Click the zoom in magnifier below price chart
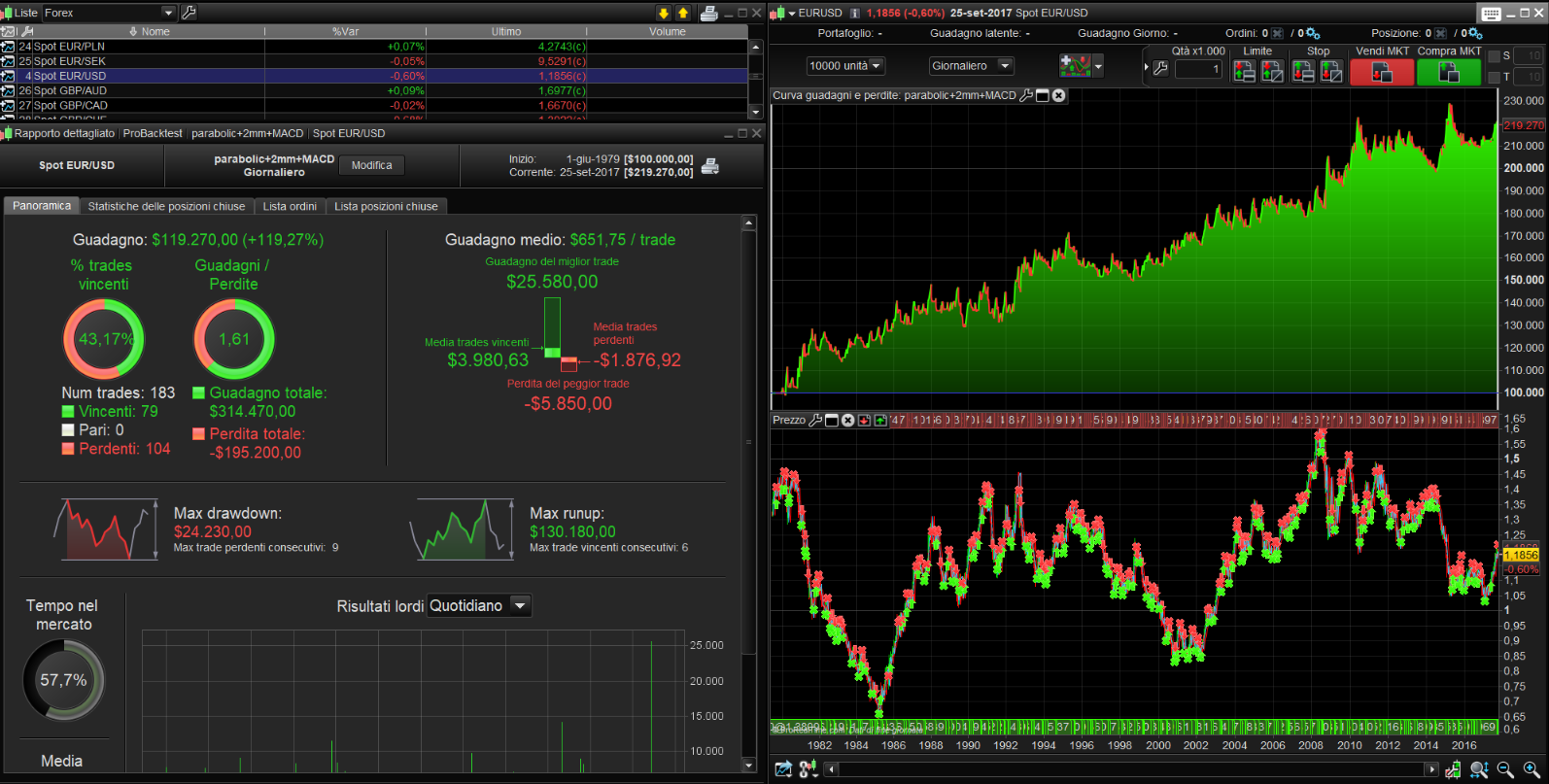Screen dimensions: 1549x784 pos(1532,769)
